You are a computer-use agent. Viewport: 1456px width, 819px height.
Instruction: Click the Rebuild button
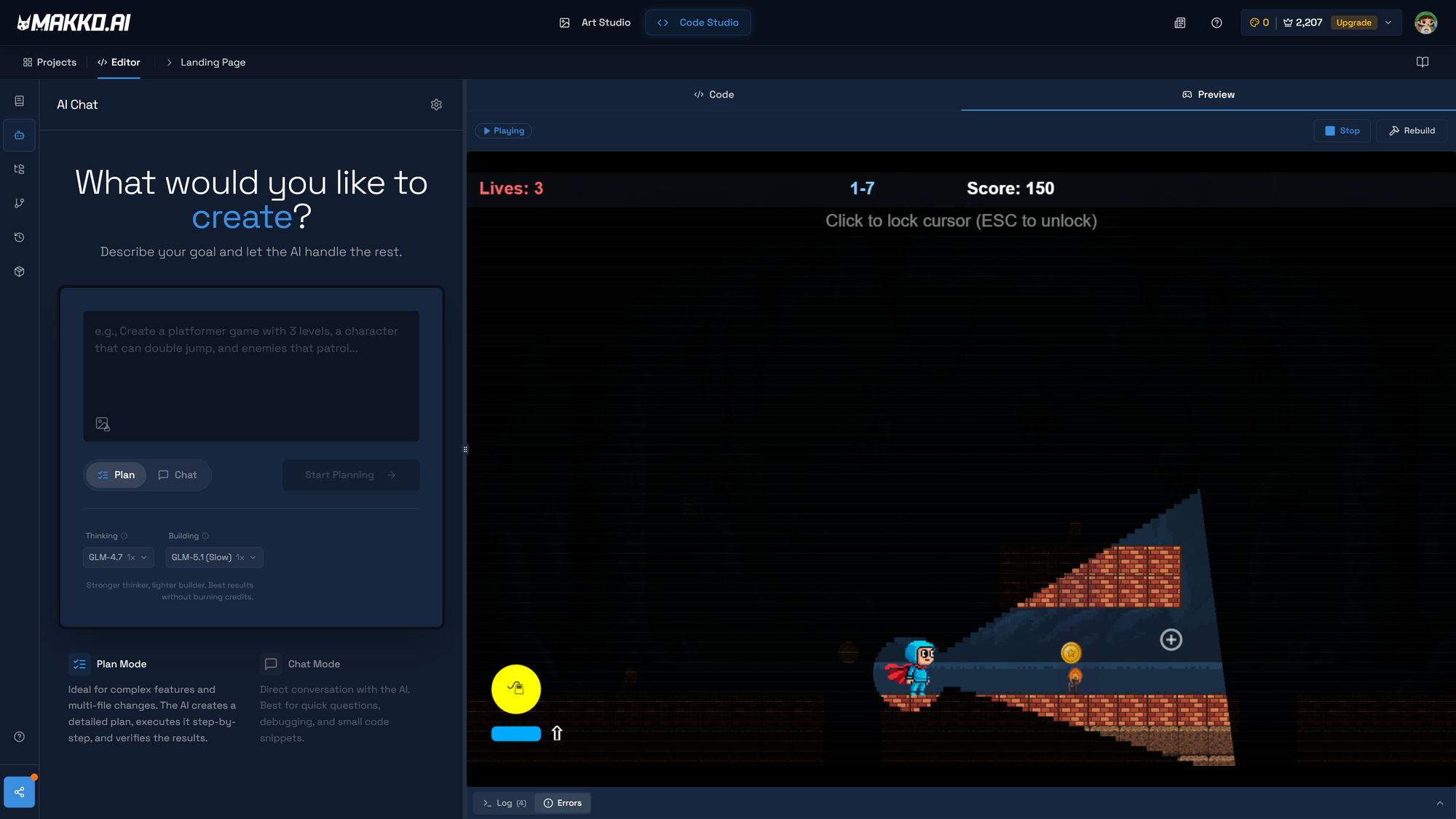click(x=1412, y=131)
